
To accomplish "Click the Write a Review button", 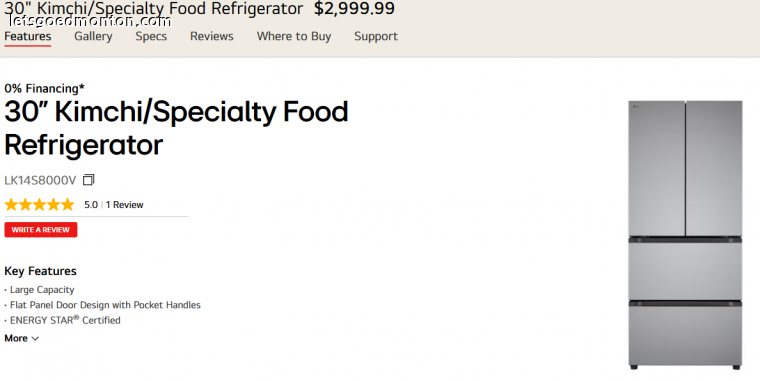I will [x=41, y=230].
